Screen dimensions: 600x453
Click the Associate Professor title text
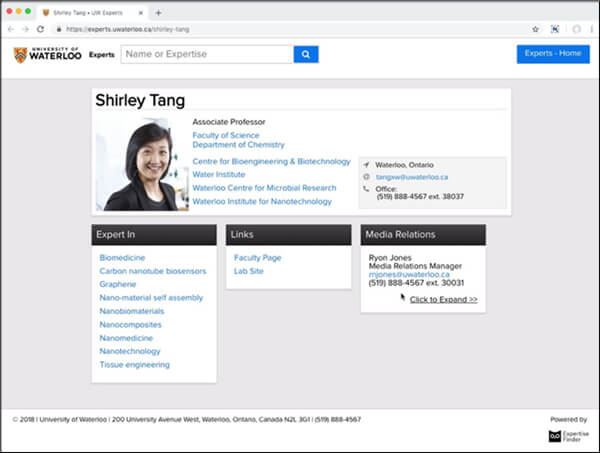point(229,122)
